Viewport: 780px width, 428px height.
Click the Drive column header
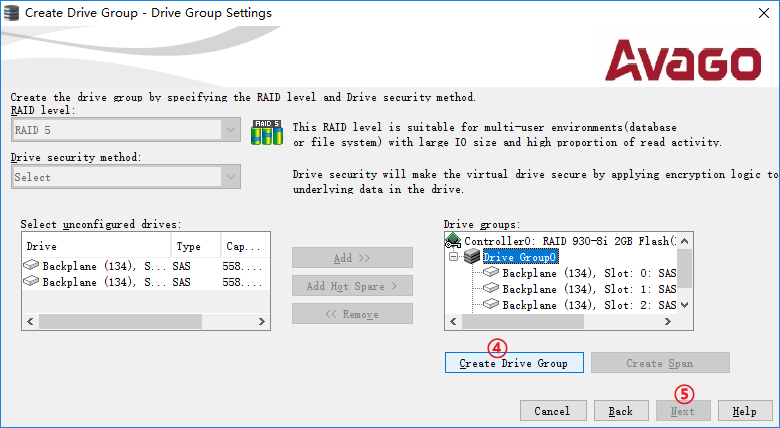tap(95, 246)
